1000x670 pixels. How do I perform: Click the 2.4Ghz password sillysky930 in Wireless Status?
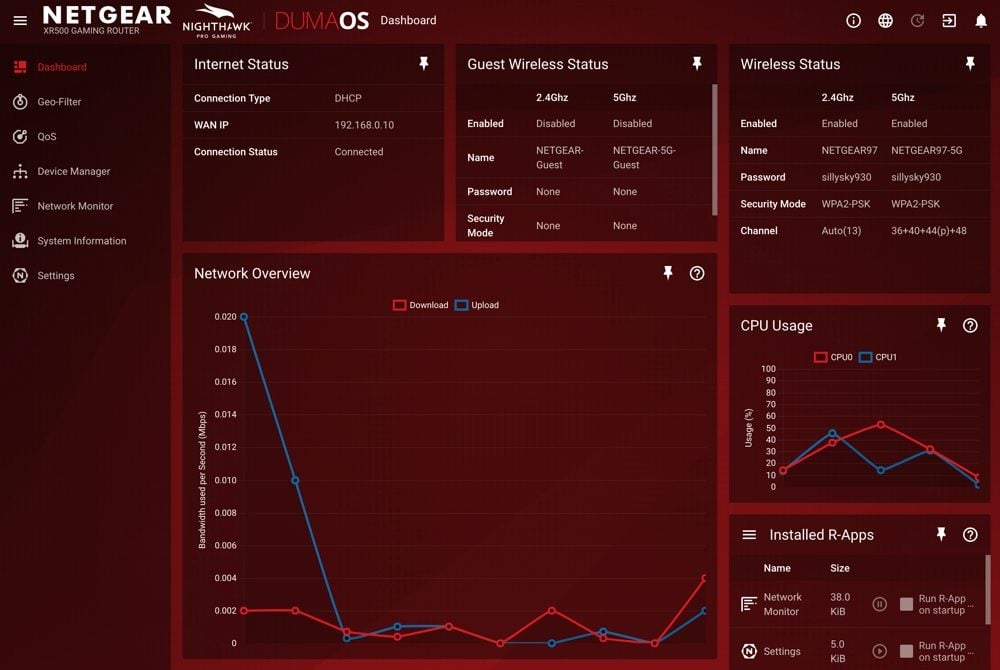pos(846,177)
